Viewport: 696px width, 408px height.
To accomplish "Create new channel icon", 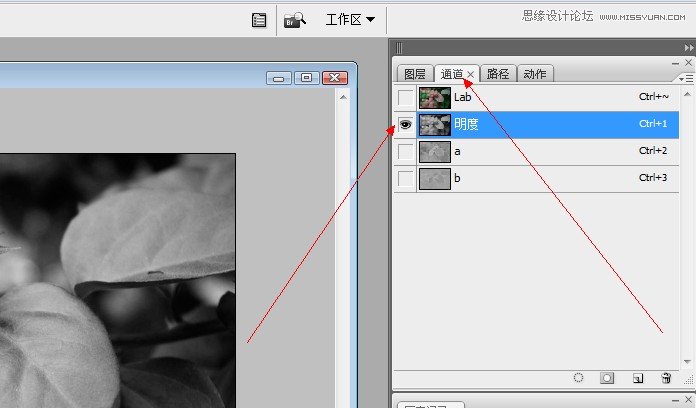I will (637, 378).
